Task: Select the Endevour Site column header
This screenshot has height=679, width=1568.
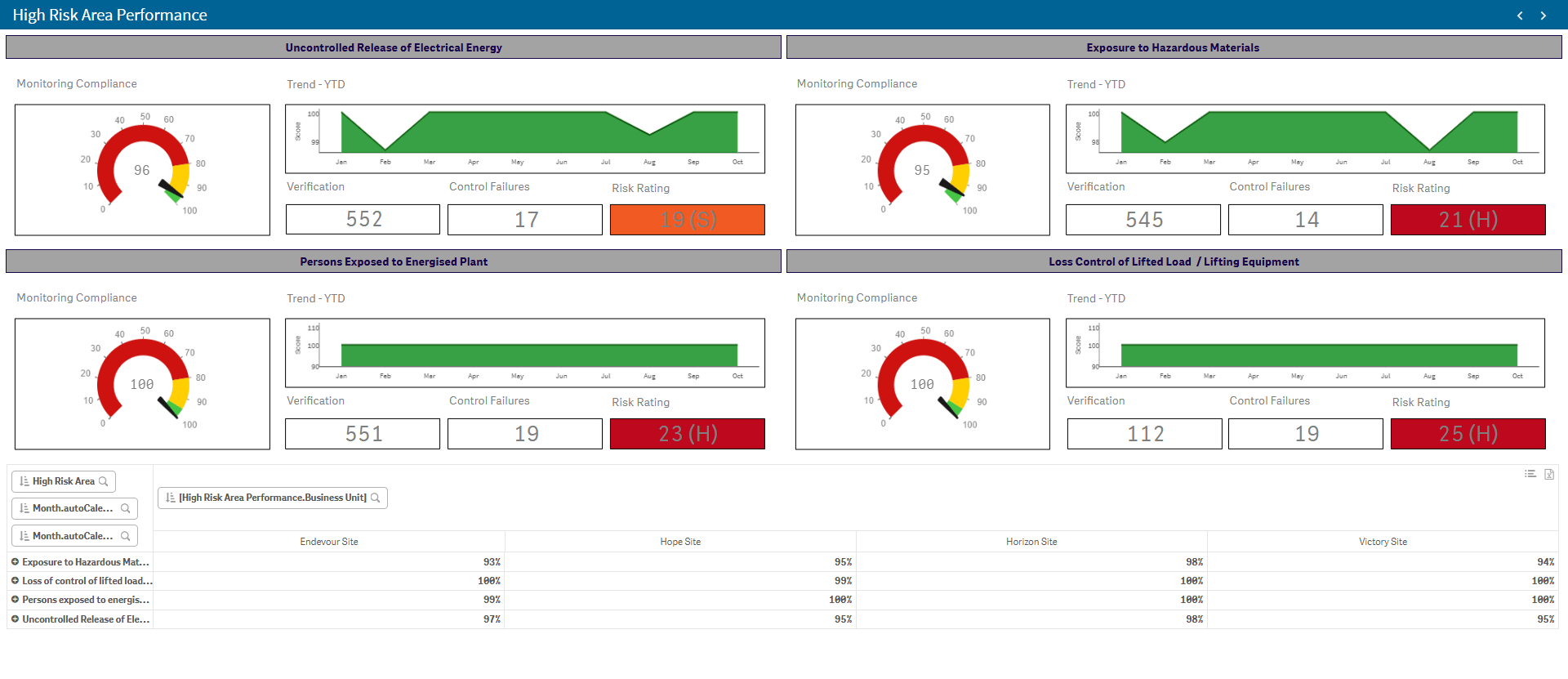Action: (329, 542)
